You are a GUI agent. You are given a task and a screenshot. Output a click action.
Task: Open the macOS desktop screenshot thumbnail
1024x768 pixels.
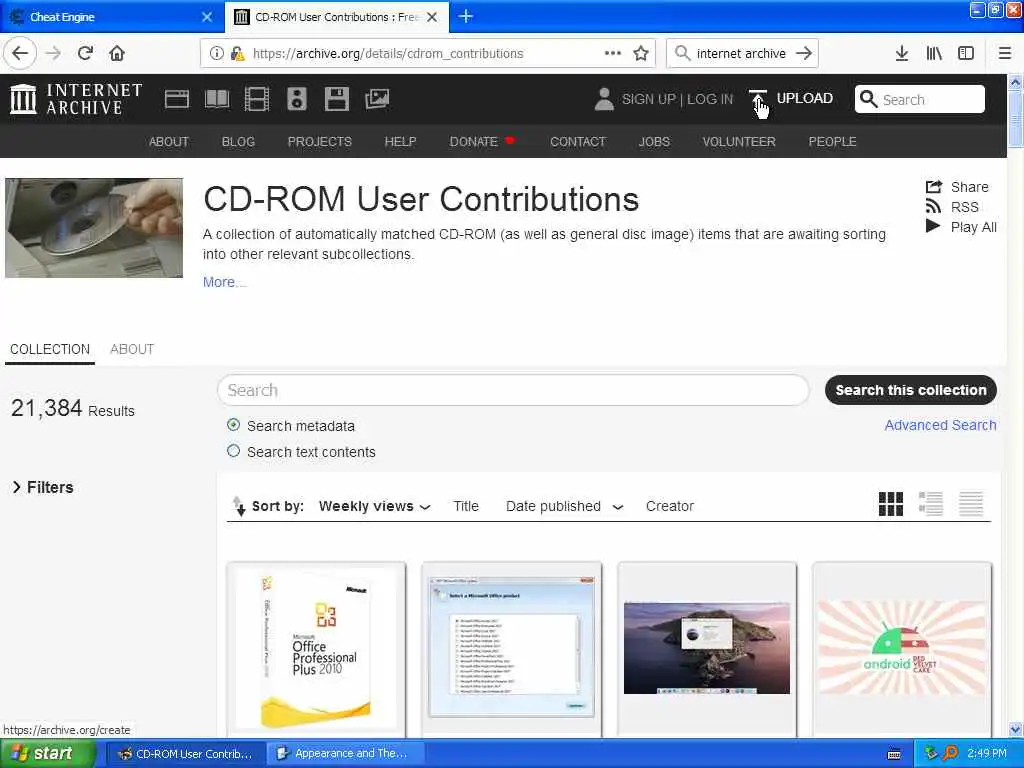[707, 648]
